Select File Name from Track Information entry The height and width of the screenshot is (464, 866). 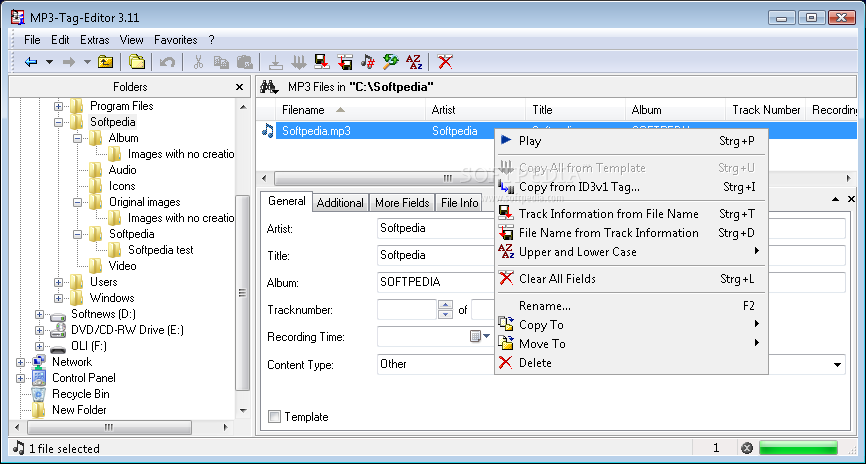click(631, 233)
